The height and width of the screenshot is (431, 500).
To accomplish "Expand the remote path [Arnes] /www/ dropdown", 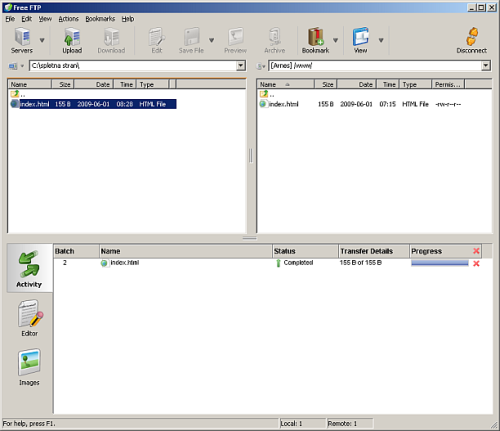I will pos(486,66).
